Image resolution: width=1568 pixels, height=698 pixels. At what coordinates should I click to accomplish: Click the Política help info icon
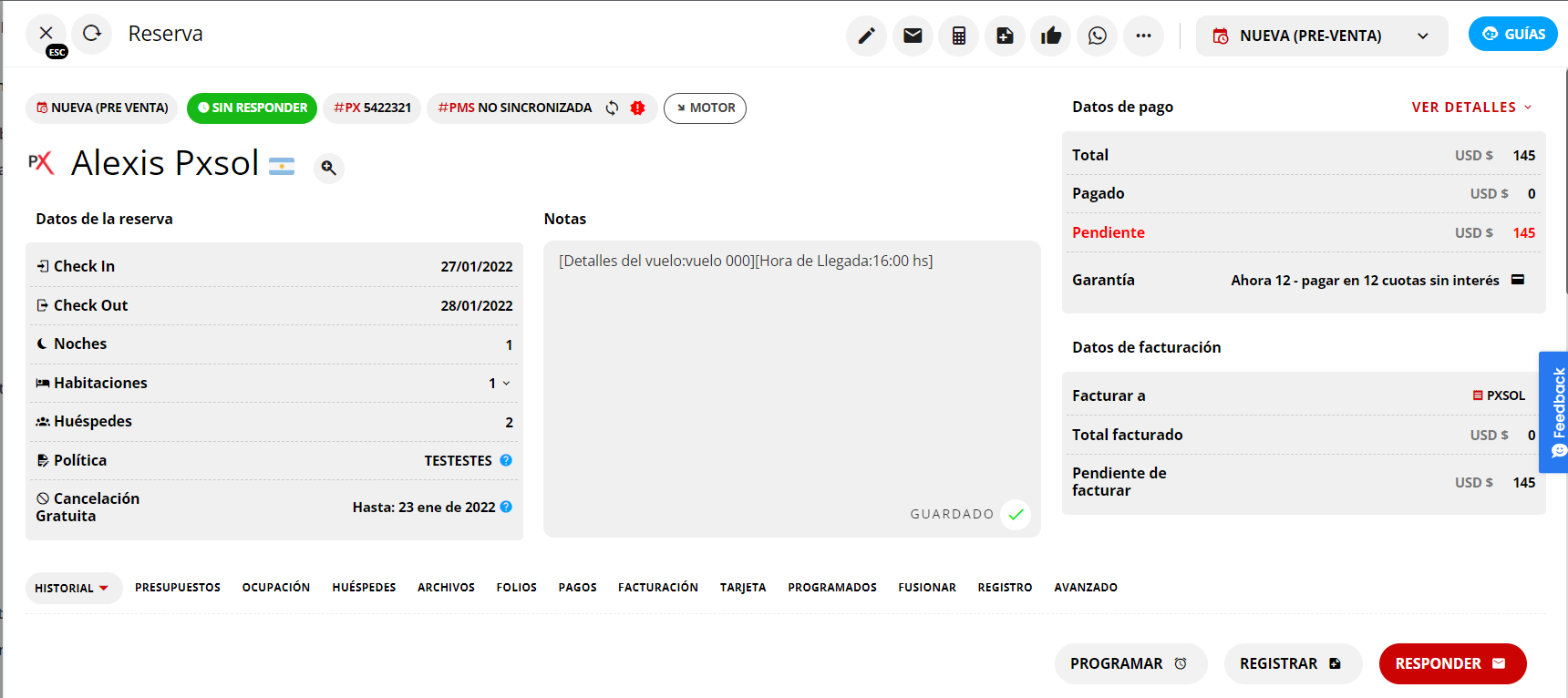[506, 460]
